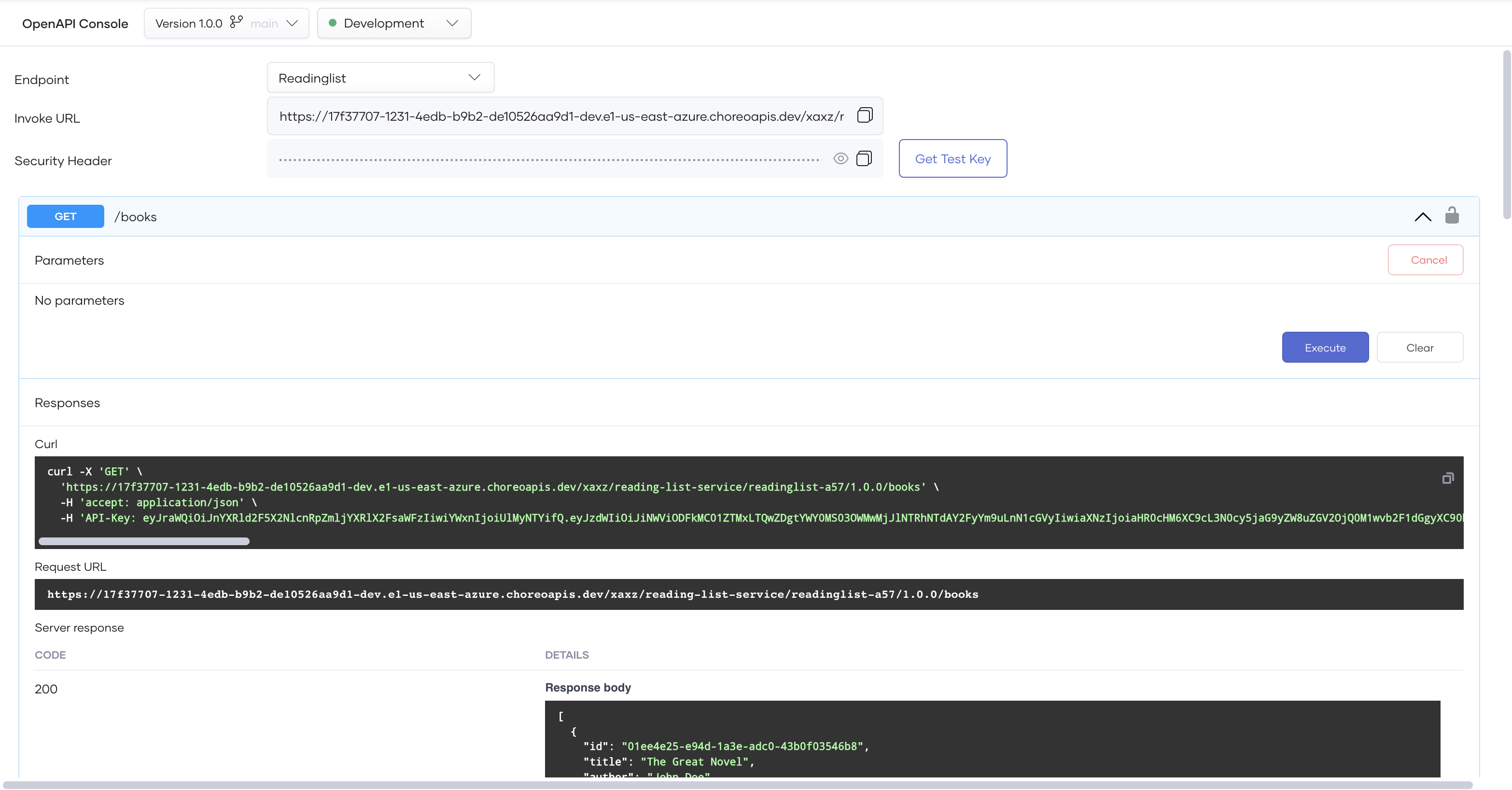This screenshot has width=1512, height=790.
Task: Click the green Development status dot
Action: click(332, 23)
